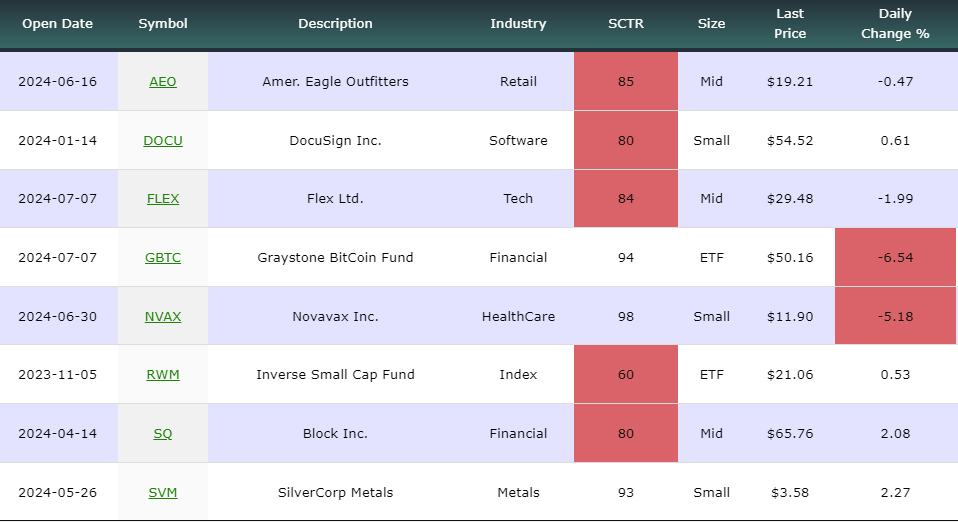Viewport: 958px width, 522px height.
Task: Click the daily change 0.61
Action: tap(895, 140)
